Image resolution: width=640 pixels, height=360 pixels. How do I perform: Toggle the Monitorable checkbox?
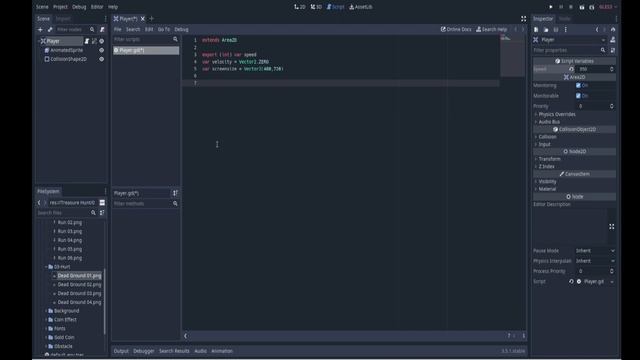(x=578, y=96)
